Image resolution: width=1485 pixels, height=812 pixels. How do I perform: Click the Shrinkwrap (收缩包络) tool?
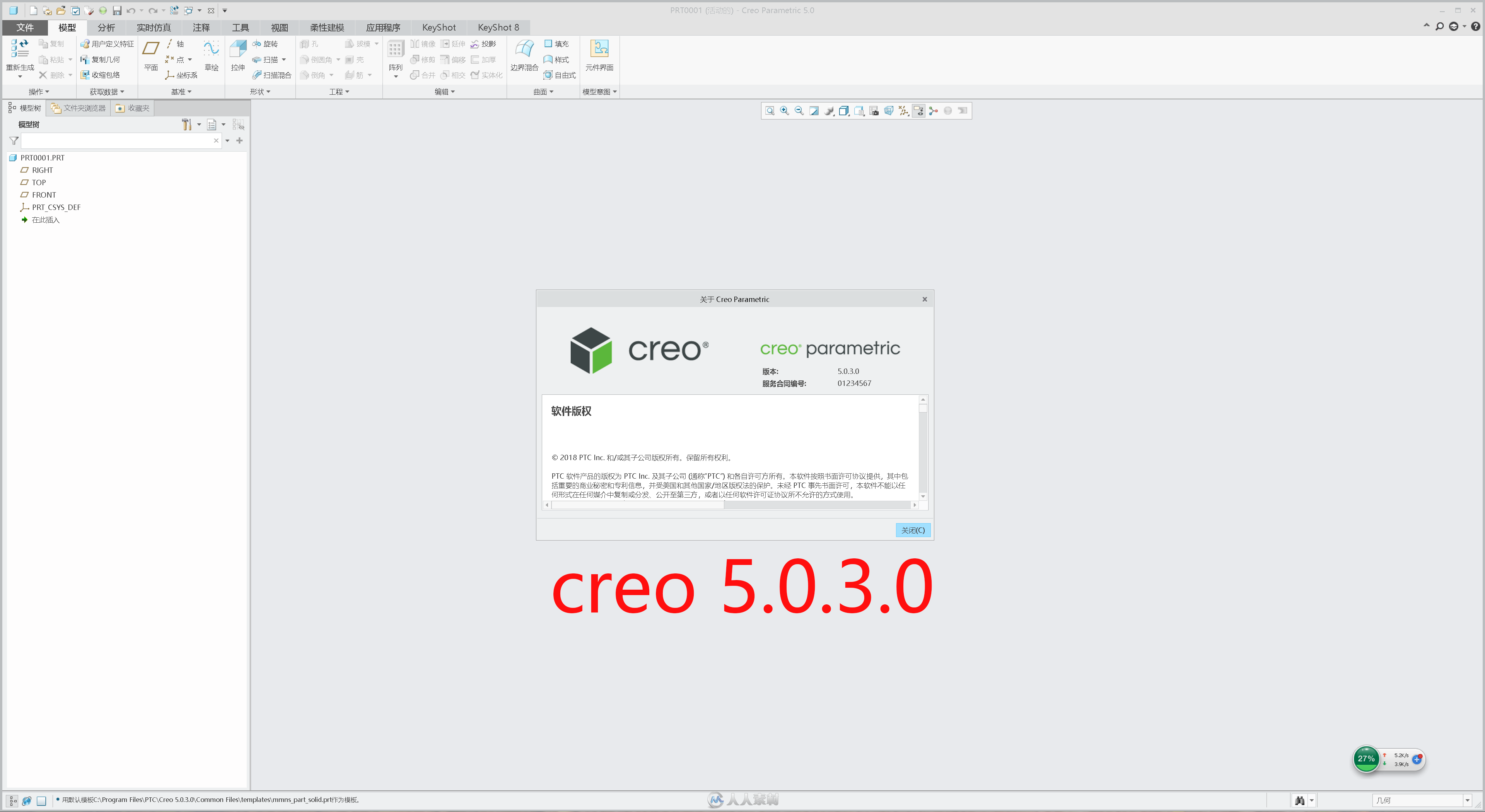[100, 75]
